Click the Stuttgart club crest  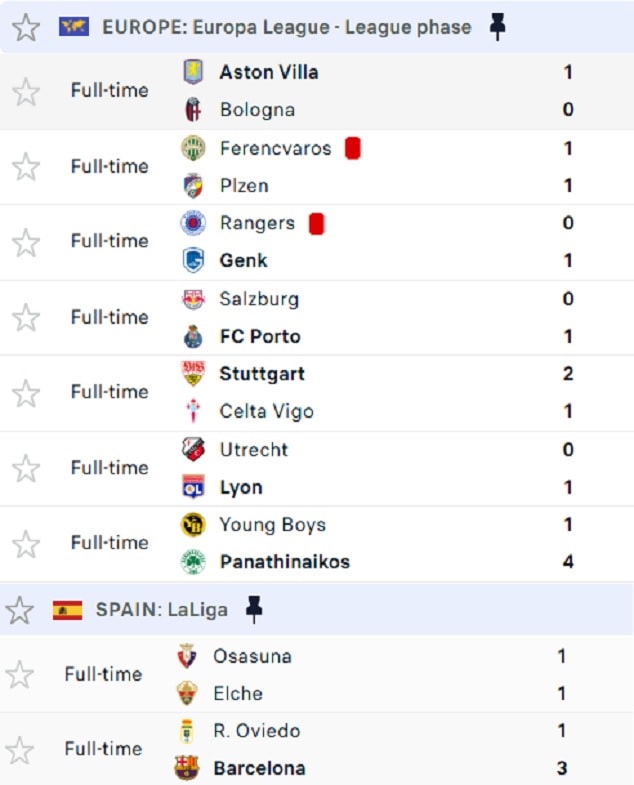193,374
